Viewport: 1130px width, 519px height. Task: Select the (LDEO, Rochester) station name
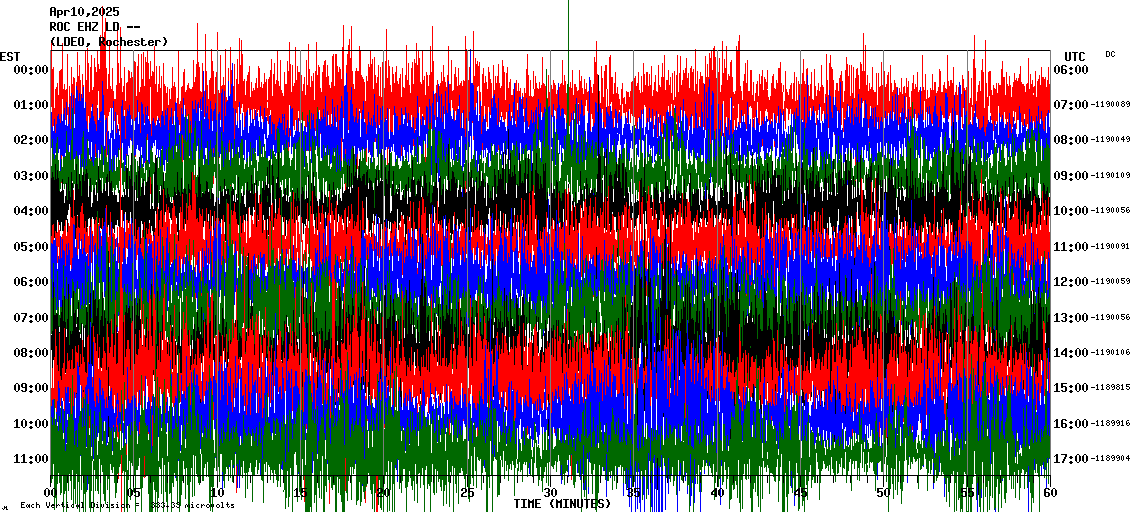pos(109,42)
